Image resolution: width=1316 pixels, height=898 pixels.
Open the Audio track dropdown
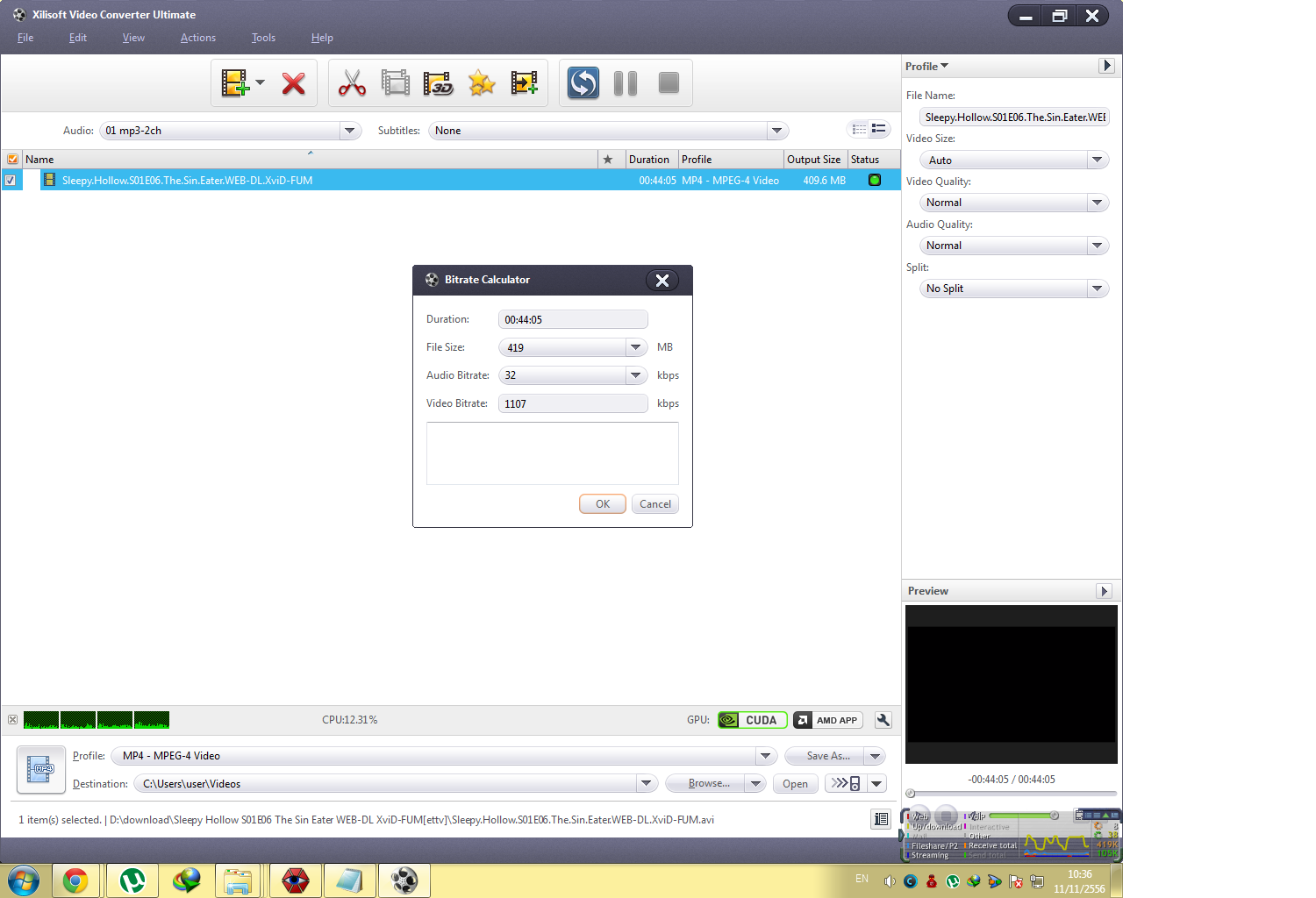[350, 131]
